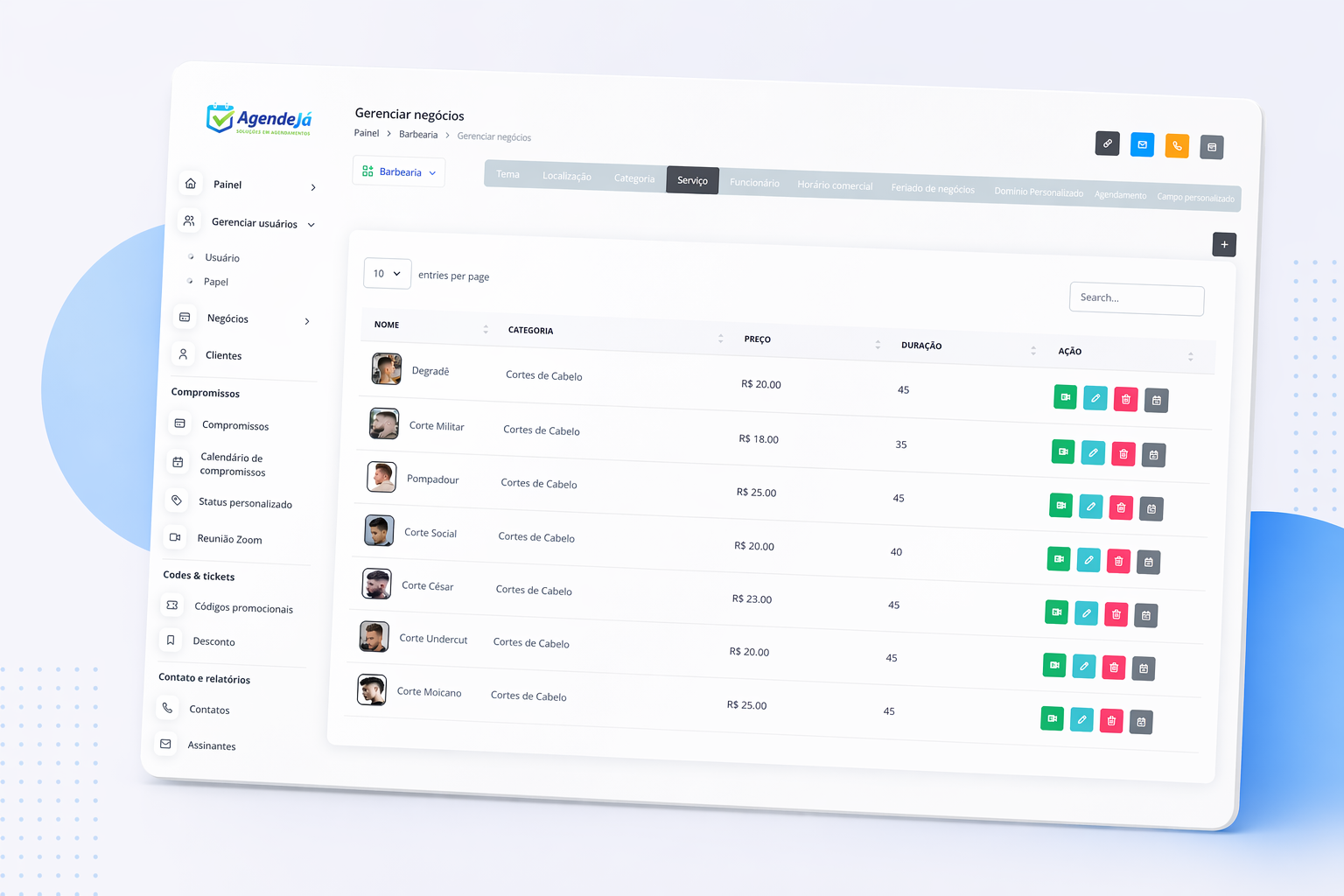Open the gray calendar icon for Degradê
This screenshot has width=1344, height=896.
1157,401
